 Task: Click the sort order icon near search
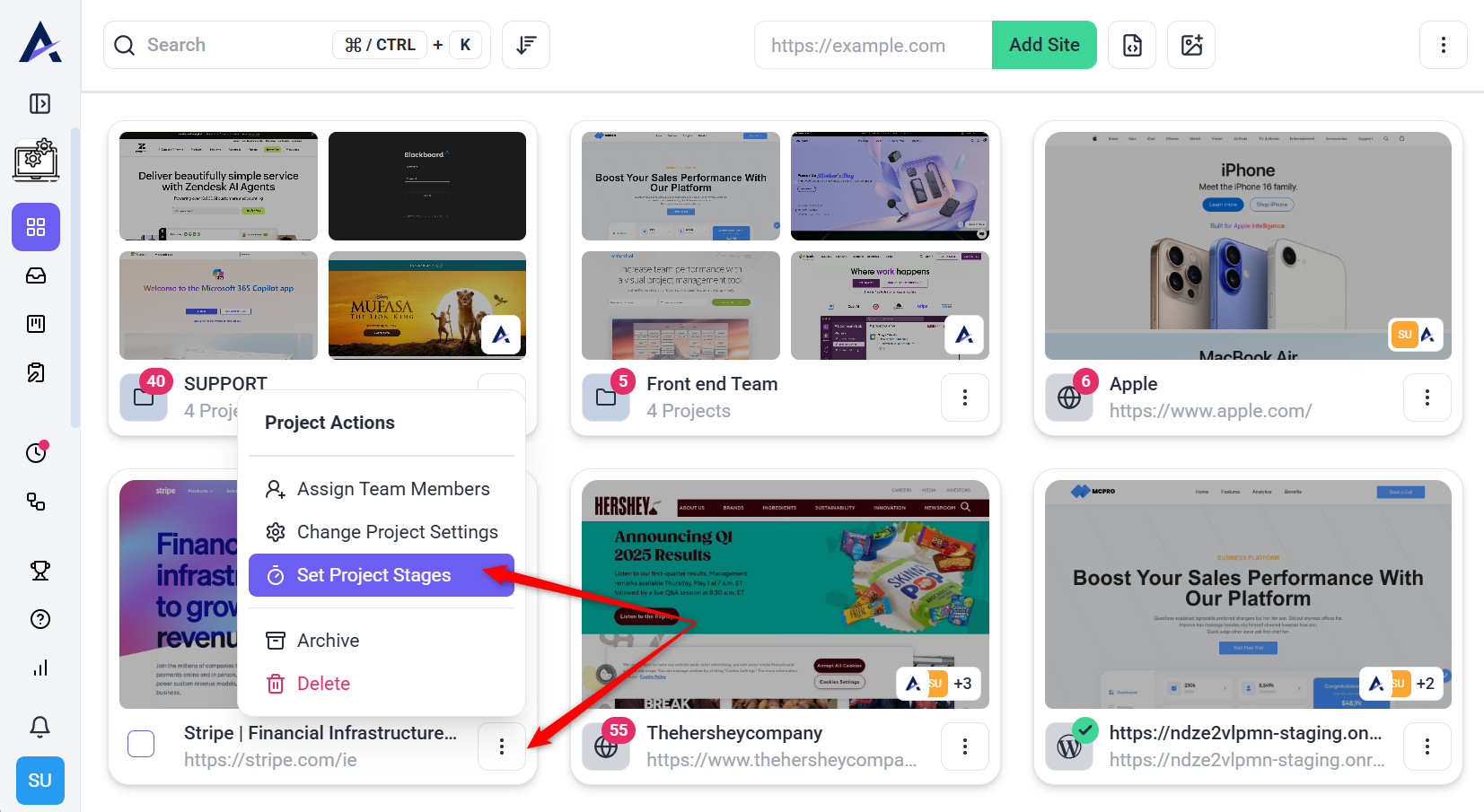(526, 45)
